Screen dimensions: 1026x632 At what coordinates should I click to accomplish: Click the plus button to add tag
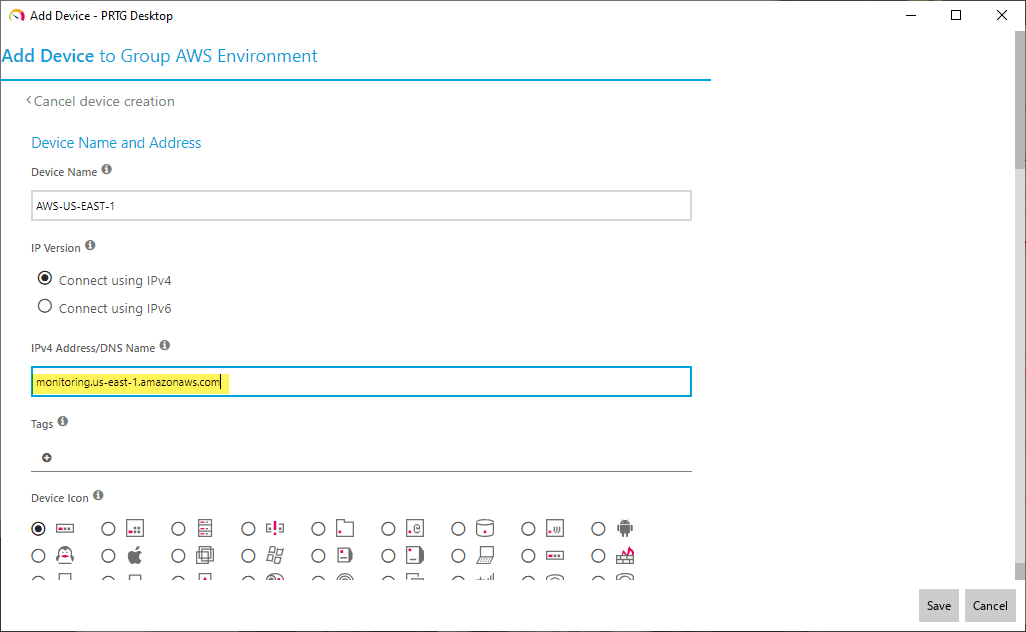click(x=47, y=457)
